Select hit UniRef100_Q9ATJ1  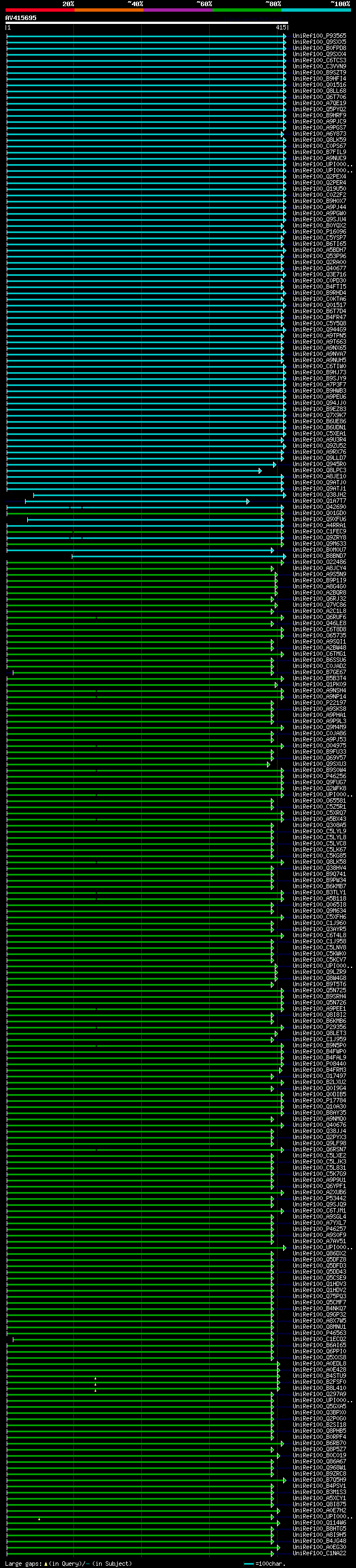[319, 489]
